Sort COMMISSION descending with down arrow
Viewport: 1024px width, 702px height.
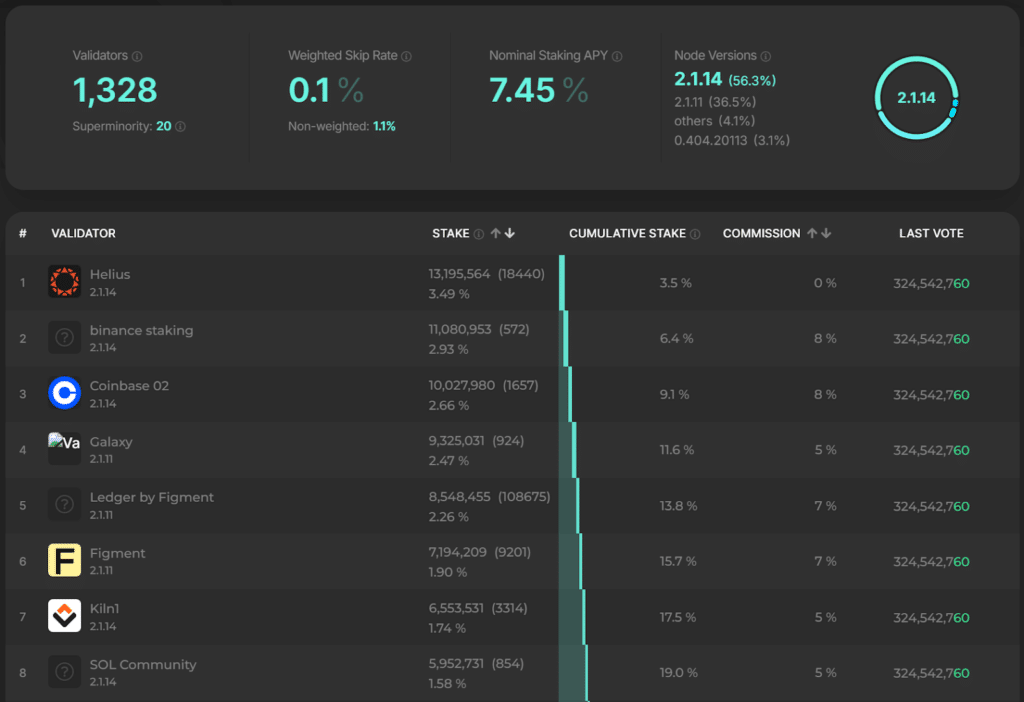(x=826, y=233)
